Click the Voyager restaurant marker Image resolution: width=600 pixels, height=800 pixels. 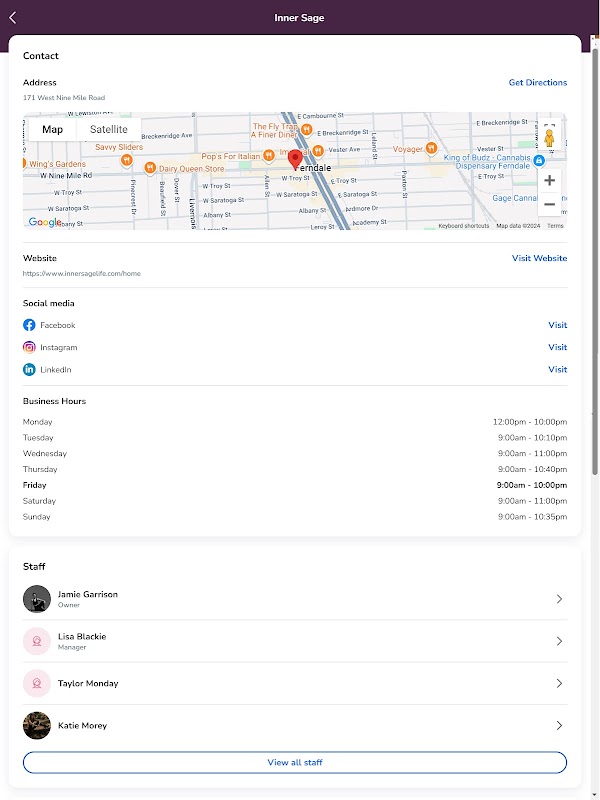[431, 148]
